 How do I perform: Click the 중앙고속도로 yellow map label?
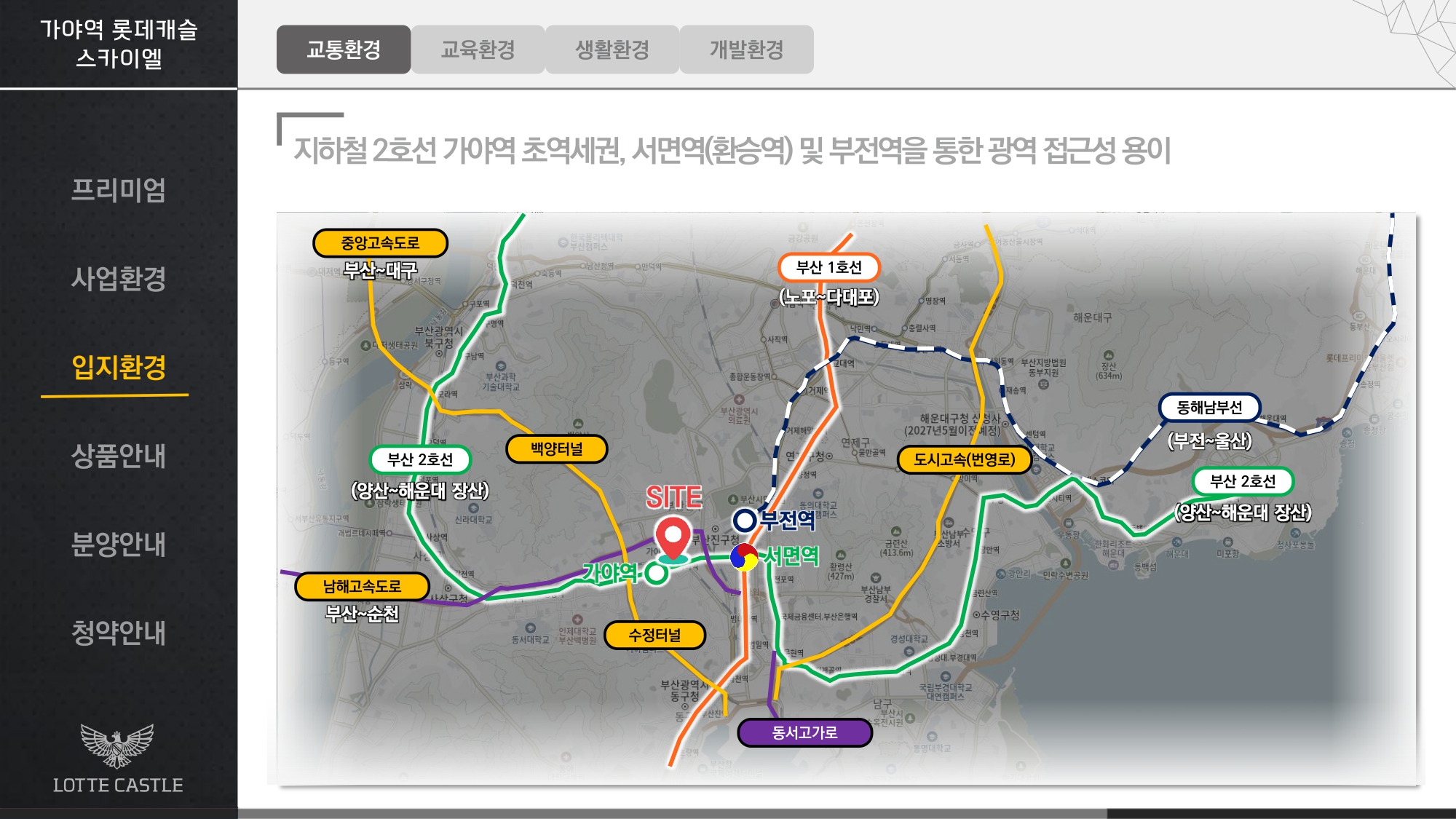tap(380, 243)
